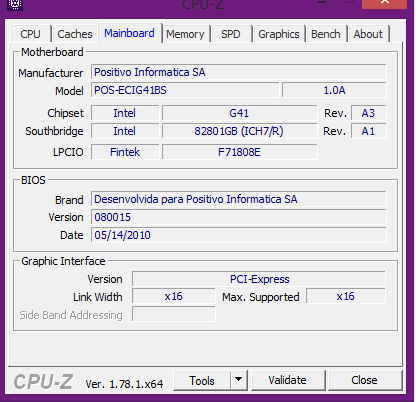The image size is (420, 402).
Task: Click the Tools button
Action: [202, 380]
